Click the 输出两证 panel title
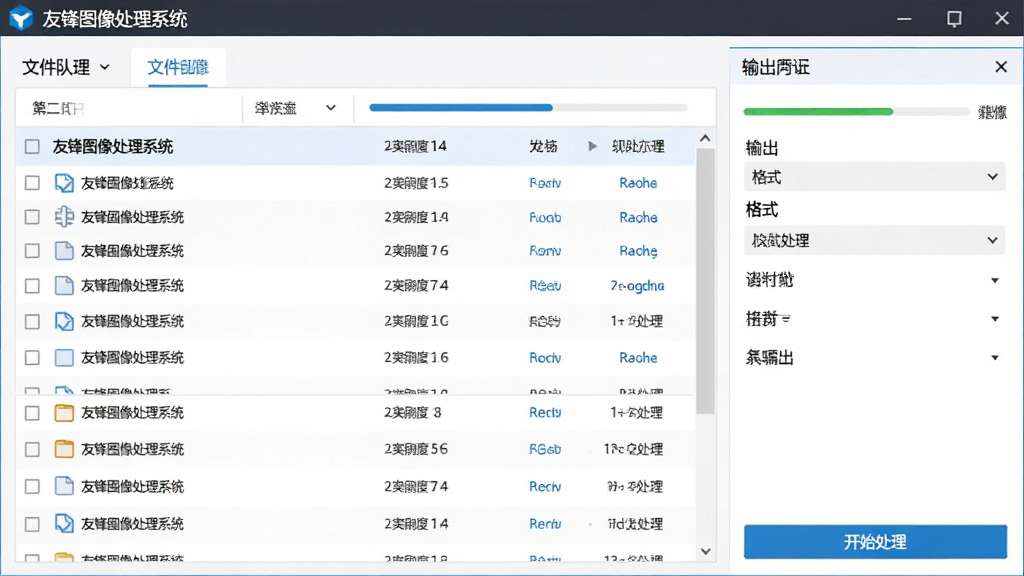The height and width of the screenshot is (576, 1024). [776, 67]
